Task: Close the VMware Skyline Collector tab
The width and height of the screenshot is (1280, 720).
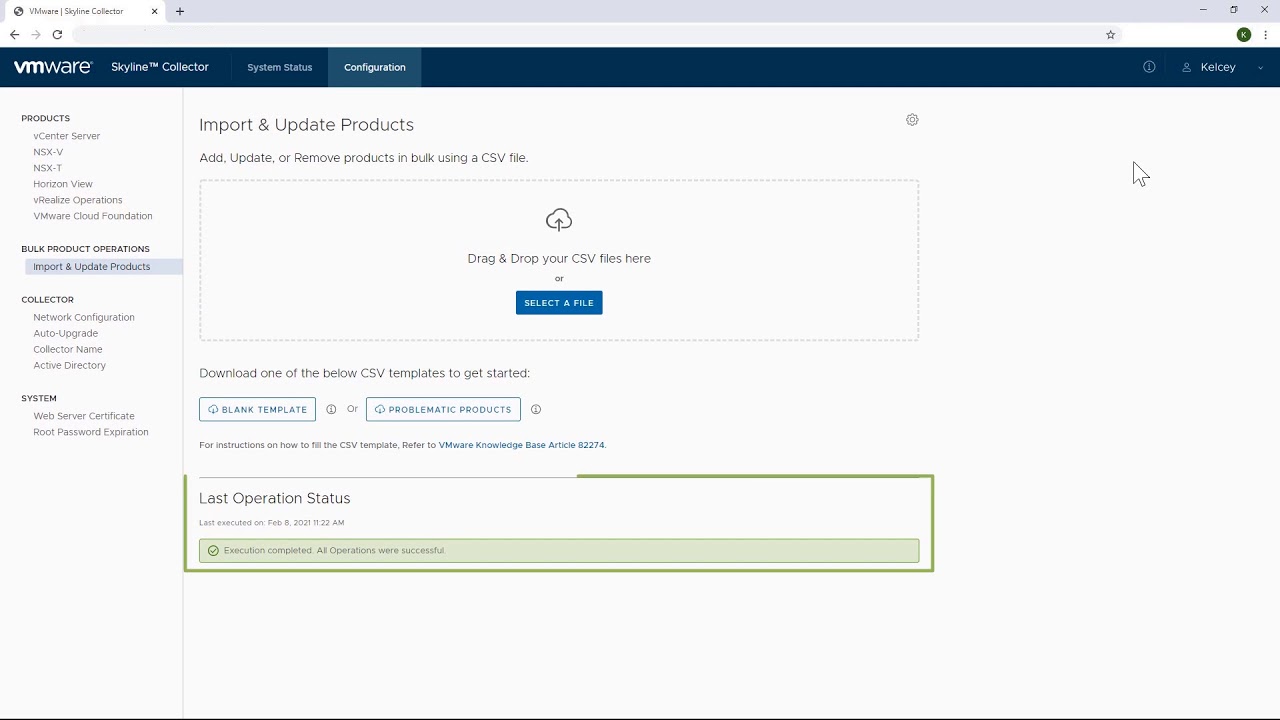Action: 154,11
